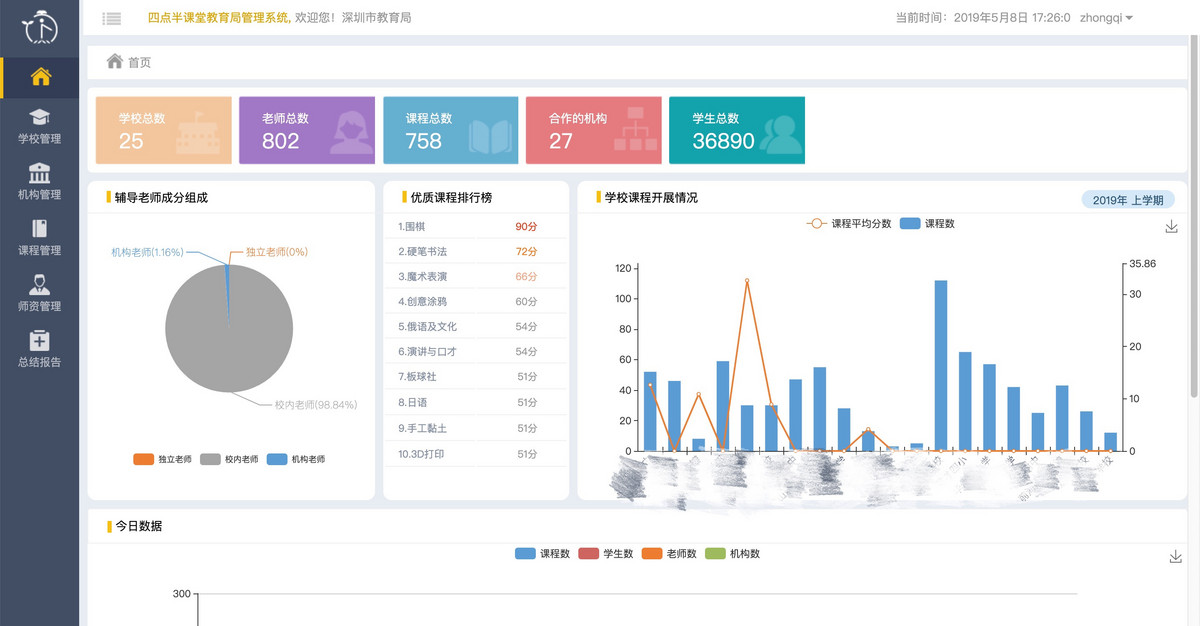Toggle 课程平均分数 series in chart legend
The height and width of the screenshot is (626, 1200).
[x=849, y=224]
